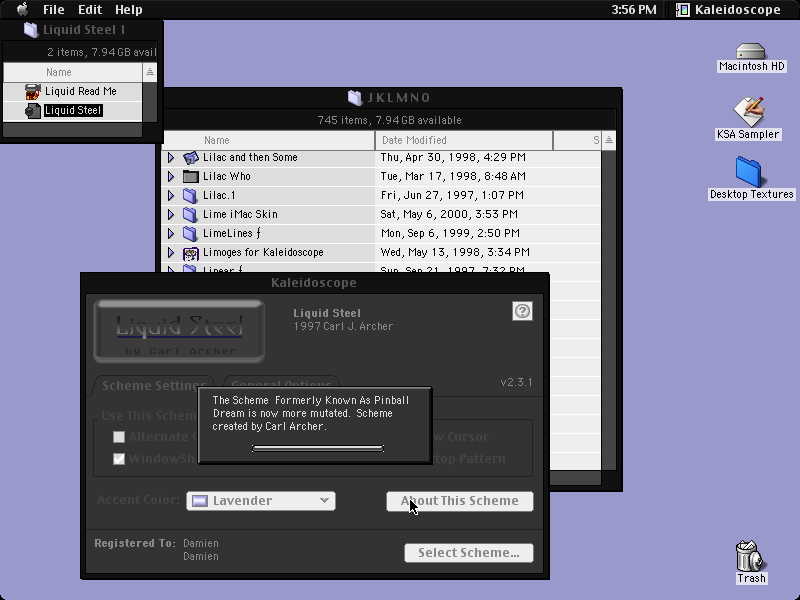Click the Select Scheme button

click(x=469, y=553)
